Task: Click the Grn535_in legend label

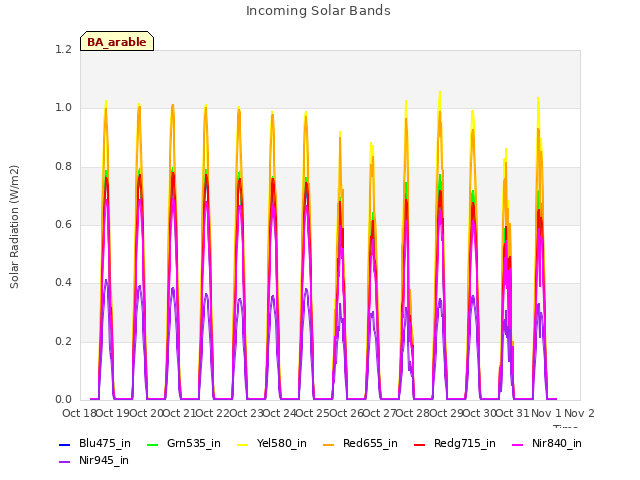Action: (194, 443)
